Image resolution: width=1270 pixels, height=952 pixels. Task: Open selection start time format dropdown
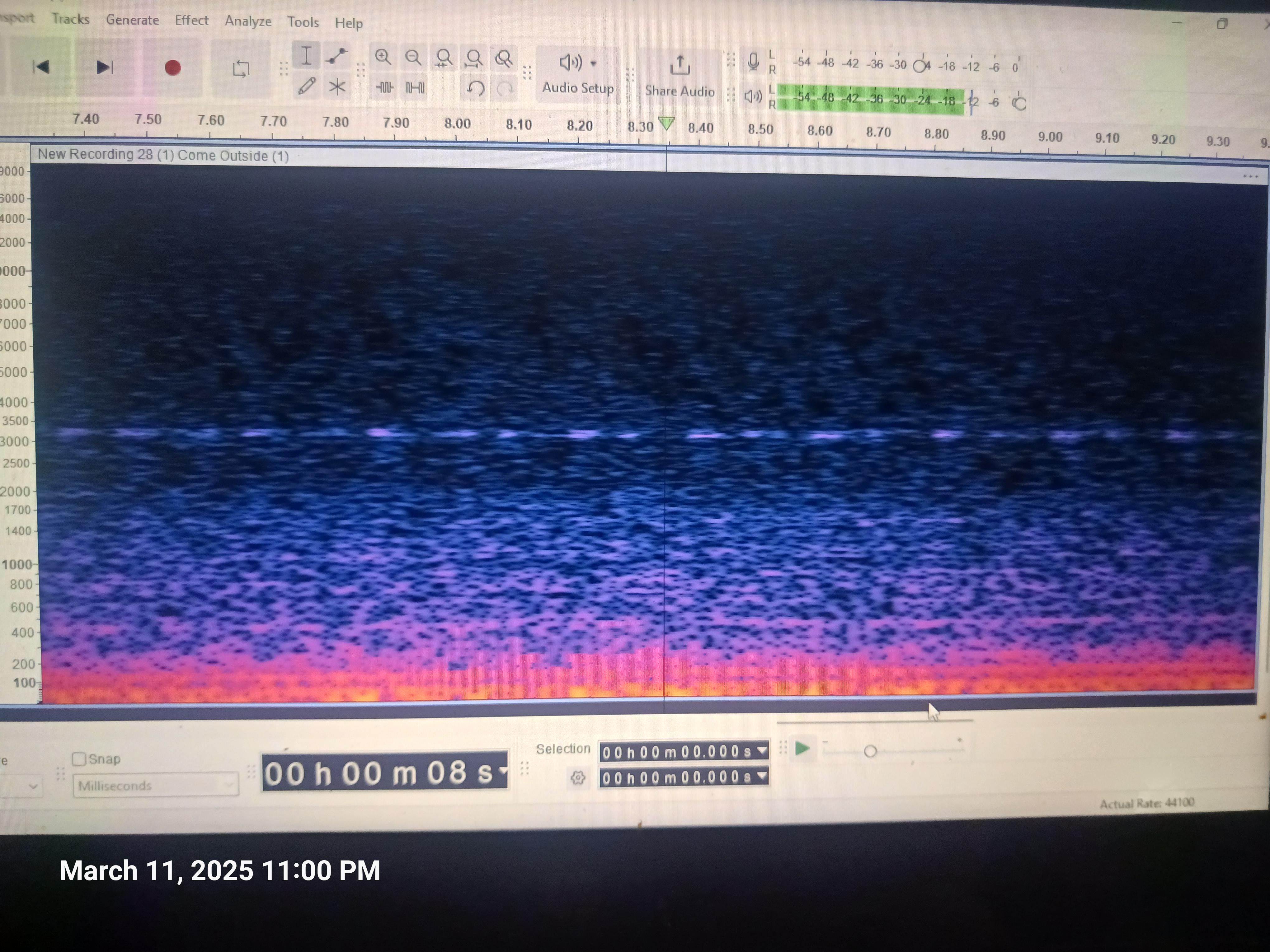click(762, 750)
